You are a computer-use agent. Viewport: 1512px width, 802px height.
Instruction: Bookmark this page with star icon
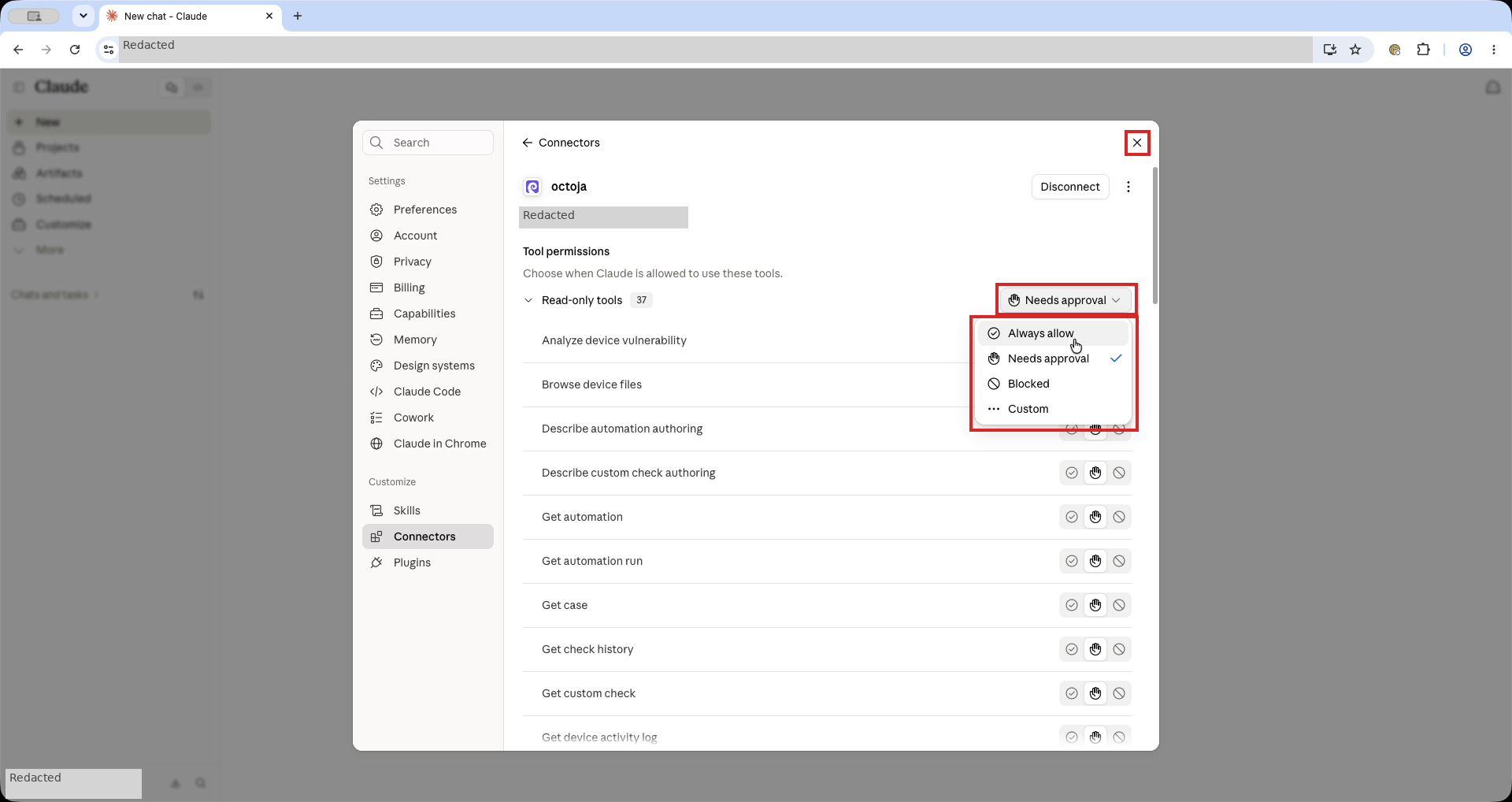(x=1355, y=50)
